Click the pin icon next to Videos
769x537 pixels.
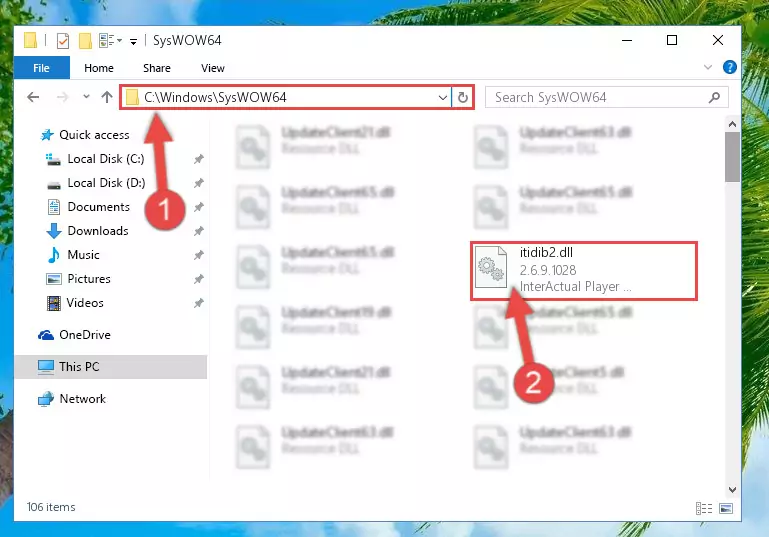point(199,303)
